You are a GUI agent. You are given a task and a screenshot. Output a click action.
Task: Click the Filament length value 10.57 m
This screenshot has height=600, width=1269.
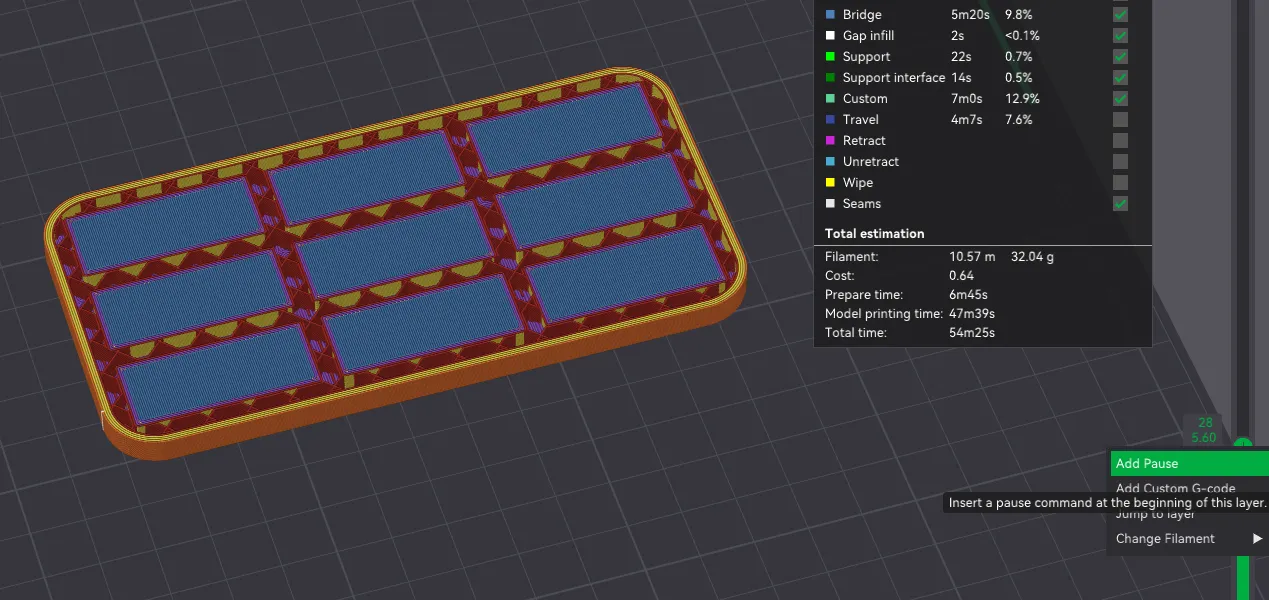click(x=972, y=257)
